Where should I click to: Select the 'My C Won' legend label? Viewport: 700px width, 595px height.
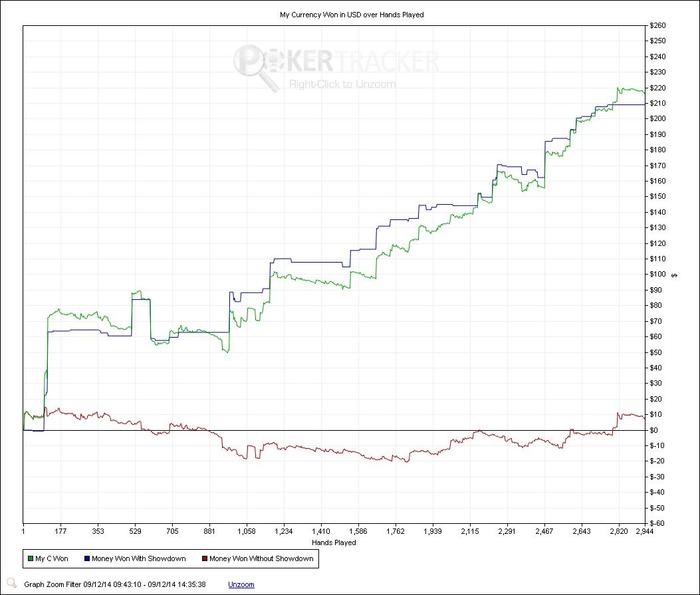click(x=52, y=558)
